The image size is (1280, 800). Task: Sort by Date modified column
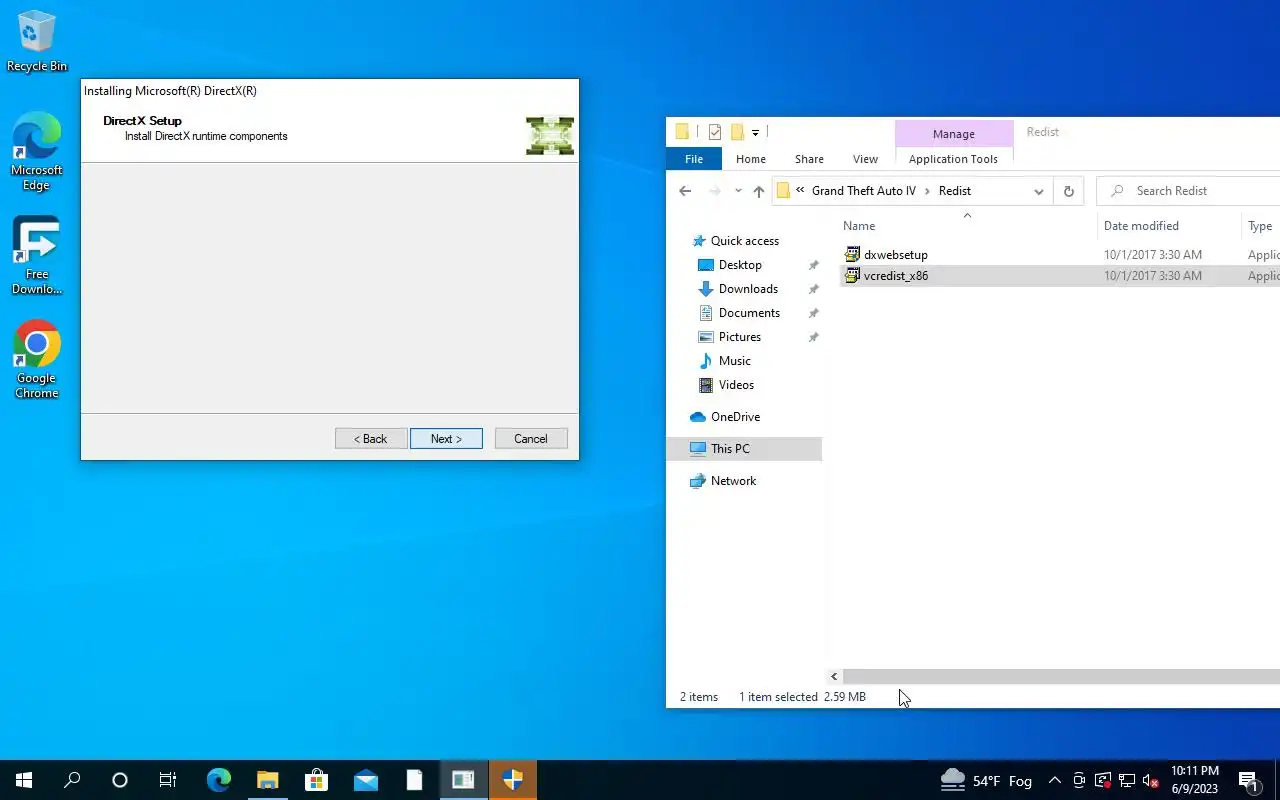[1141, 226]
